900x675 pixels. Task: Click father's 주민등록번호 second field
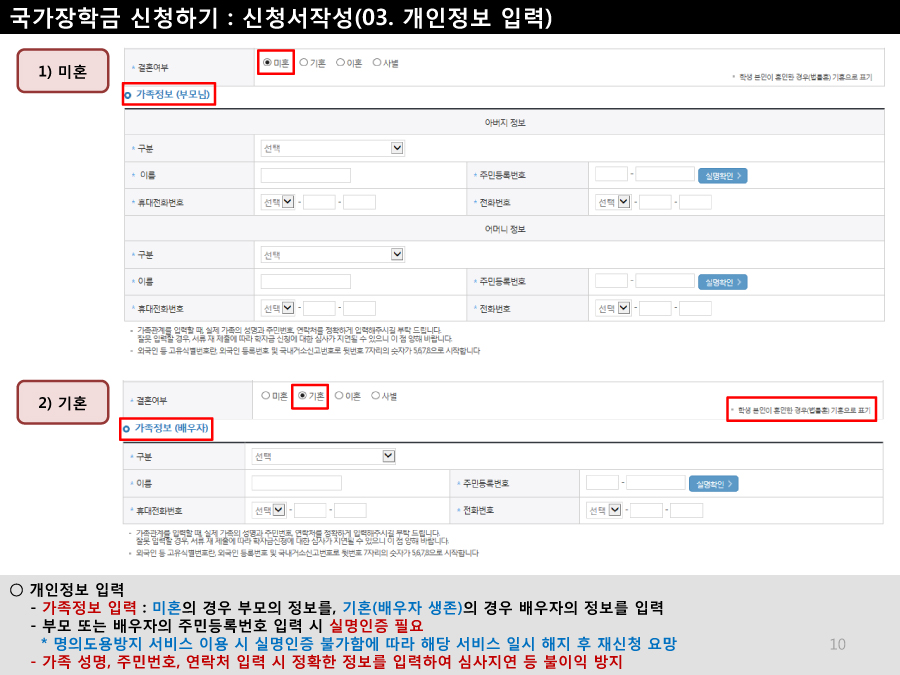(665, 174)
